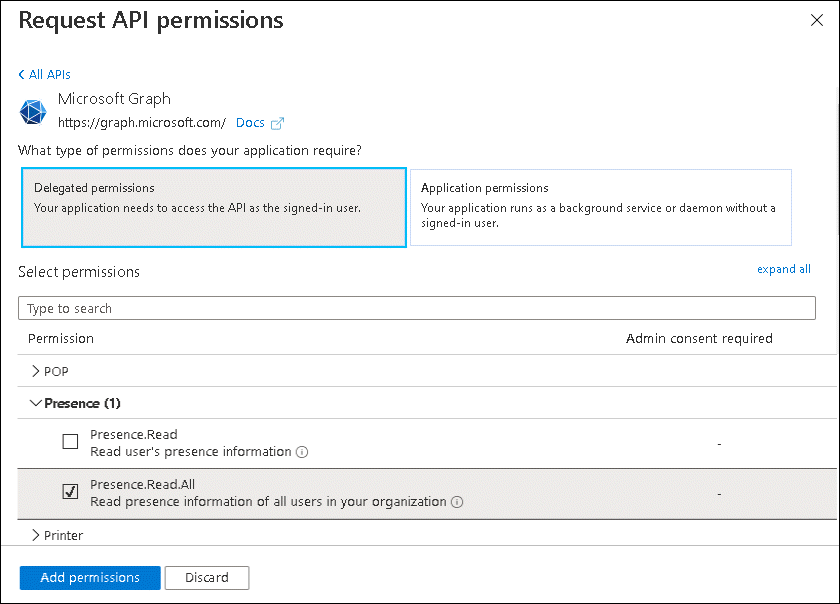Go back via All APIs link
This screenshot has width=840, height=604.
[x=50, y=75]
